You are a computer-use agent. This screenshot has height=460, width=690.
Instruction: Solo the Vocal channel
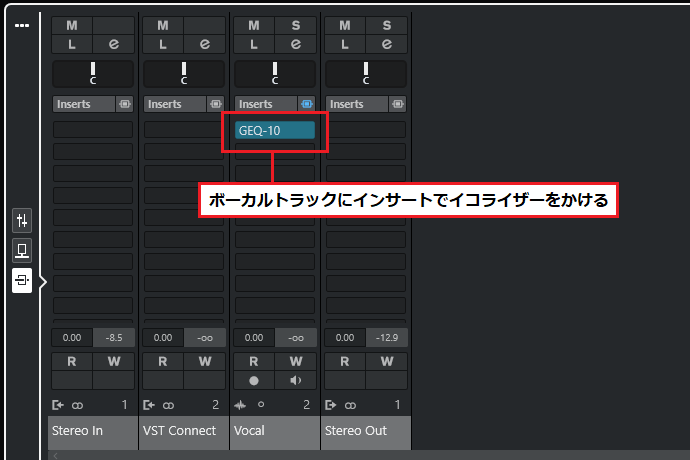coord(296,26)
